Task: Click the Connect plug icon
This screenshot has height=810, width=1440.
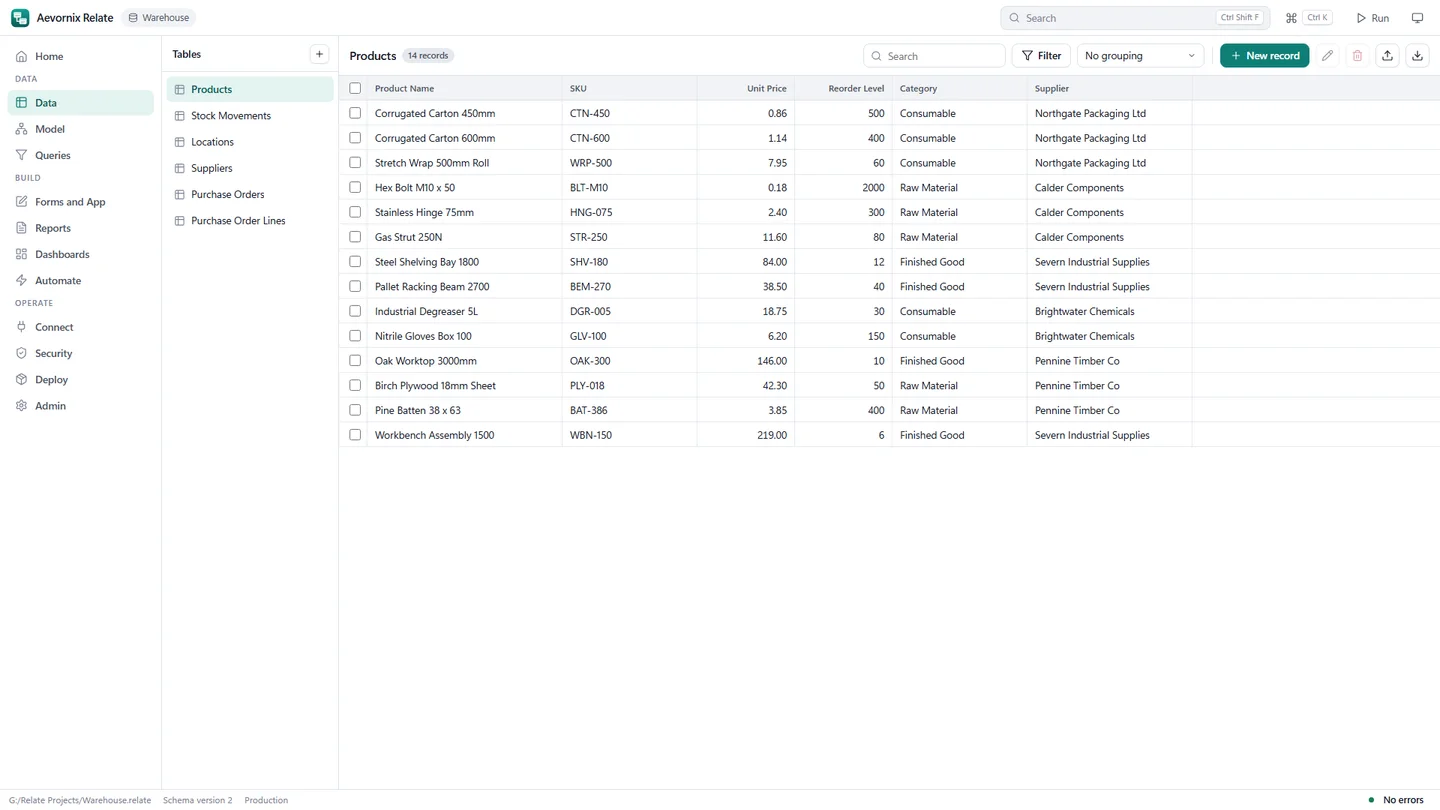Action: pos(21,327)
